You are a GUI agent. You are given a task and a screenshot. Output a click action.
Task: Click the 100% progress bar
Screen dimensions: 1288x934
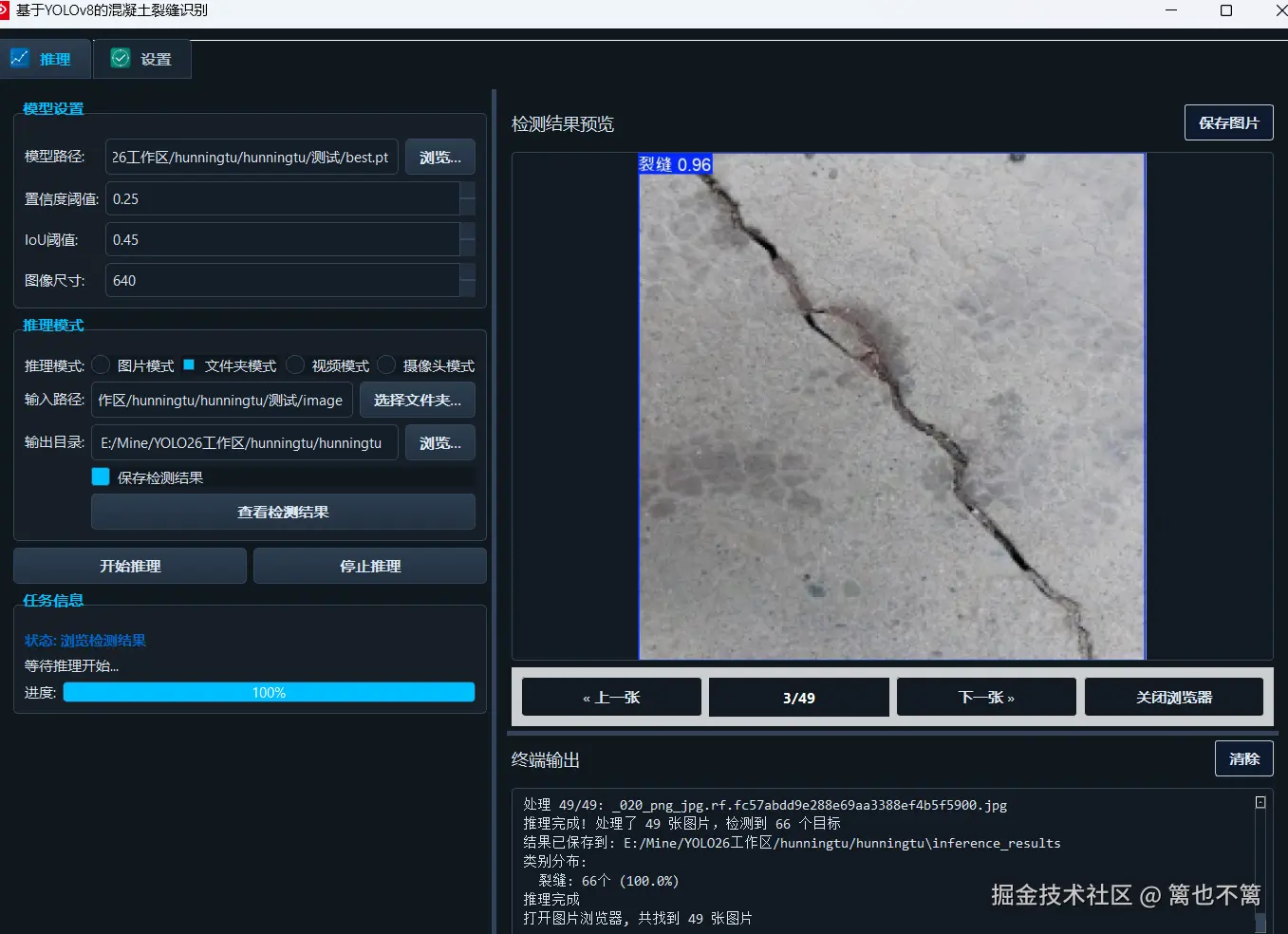tap(269, 692)
